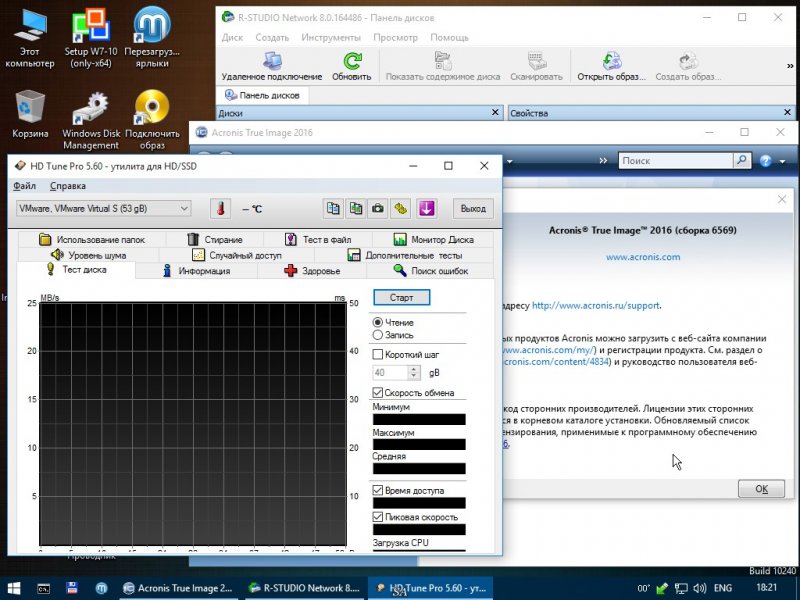800x600 pixels.
Task: Copy screenshot to clipboard icon in HD Tune
Action: click(x=356, y=209)
